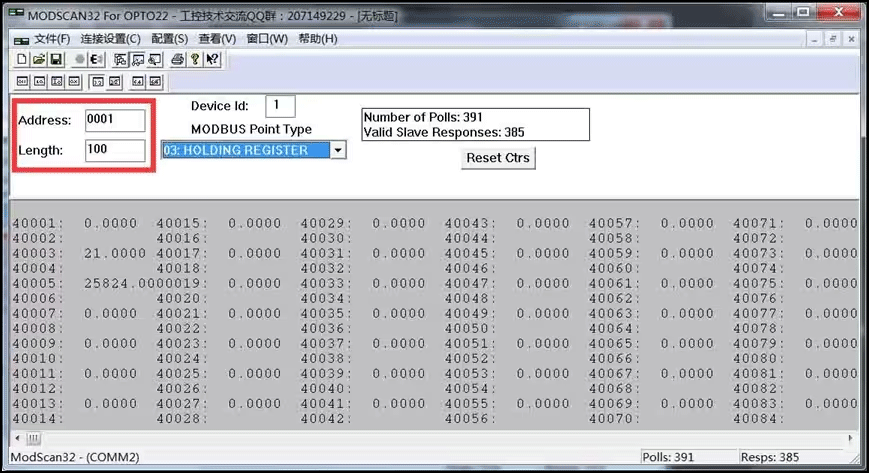The height and width of the screenshot is (473, 869).
Task: Click the Device Id input field
Action: coord(280,106)
